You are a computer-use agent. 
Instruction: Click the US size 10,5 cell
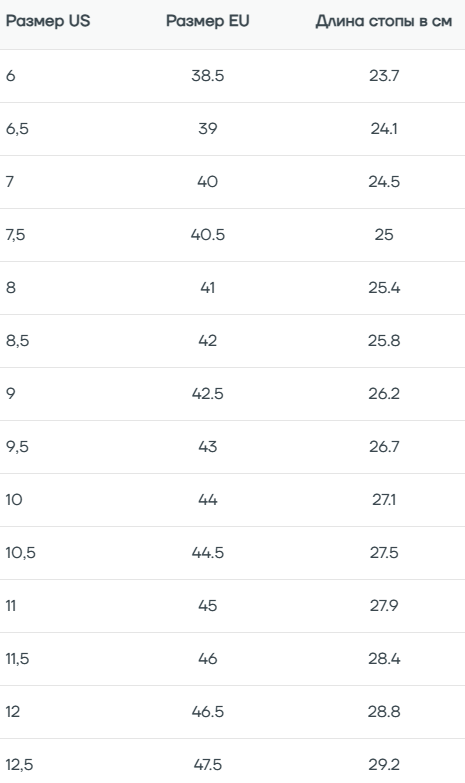coord(20,553)
